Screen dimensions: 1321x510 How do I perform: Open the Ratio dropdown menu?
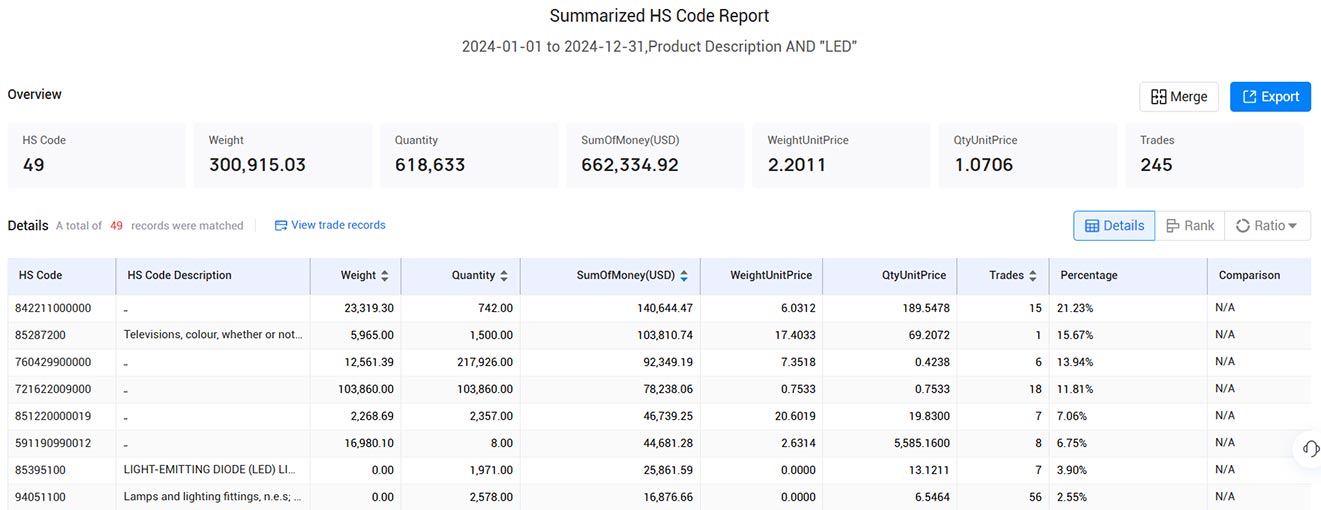pyautogui.click(x=1267, y=226)
